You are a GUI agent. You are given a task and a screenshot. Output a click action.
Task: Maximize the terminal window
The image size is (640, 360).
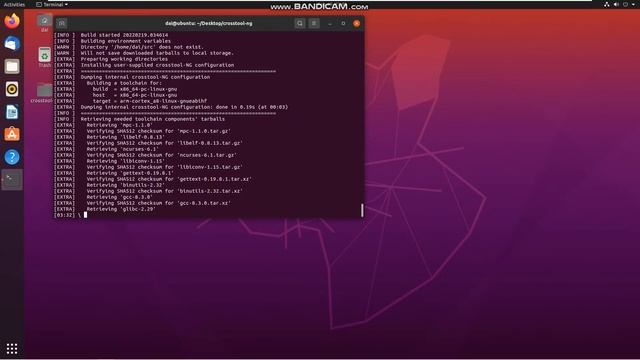pyautogui.click(x=343, y=23)
